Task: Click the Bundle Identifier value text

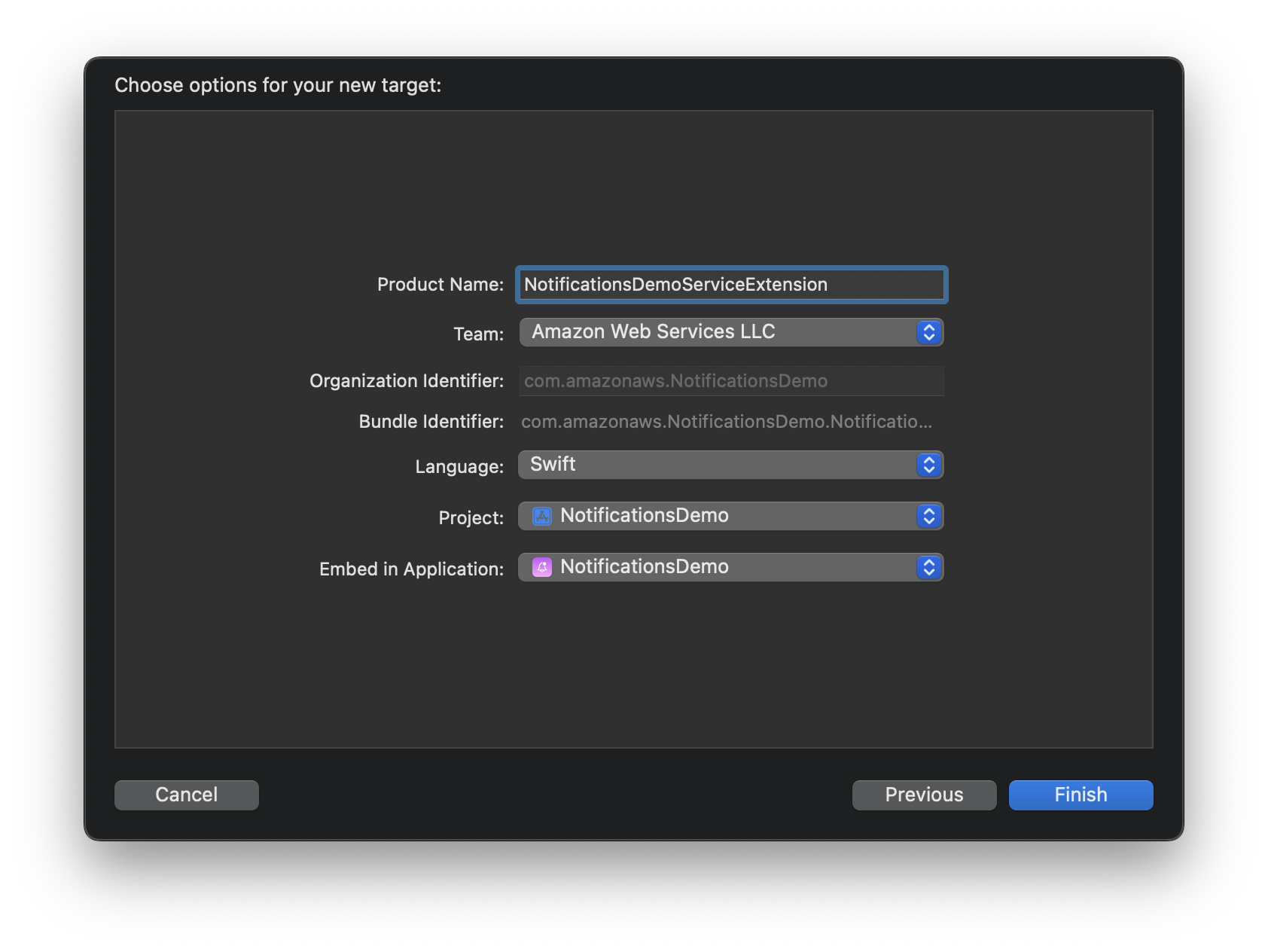Action: [727, 422]
